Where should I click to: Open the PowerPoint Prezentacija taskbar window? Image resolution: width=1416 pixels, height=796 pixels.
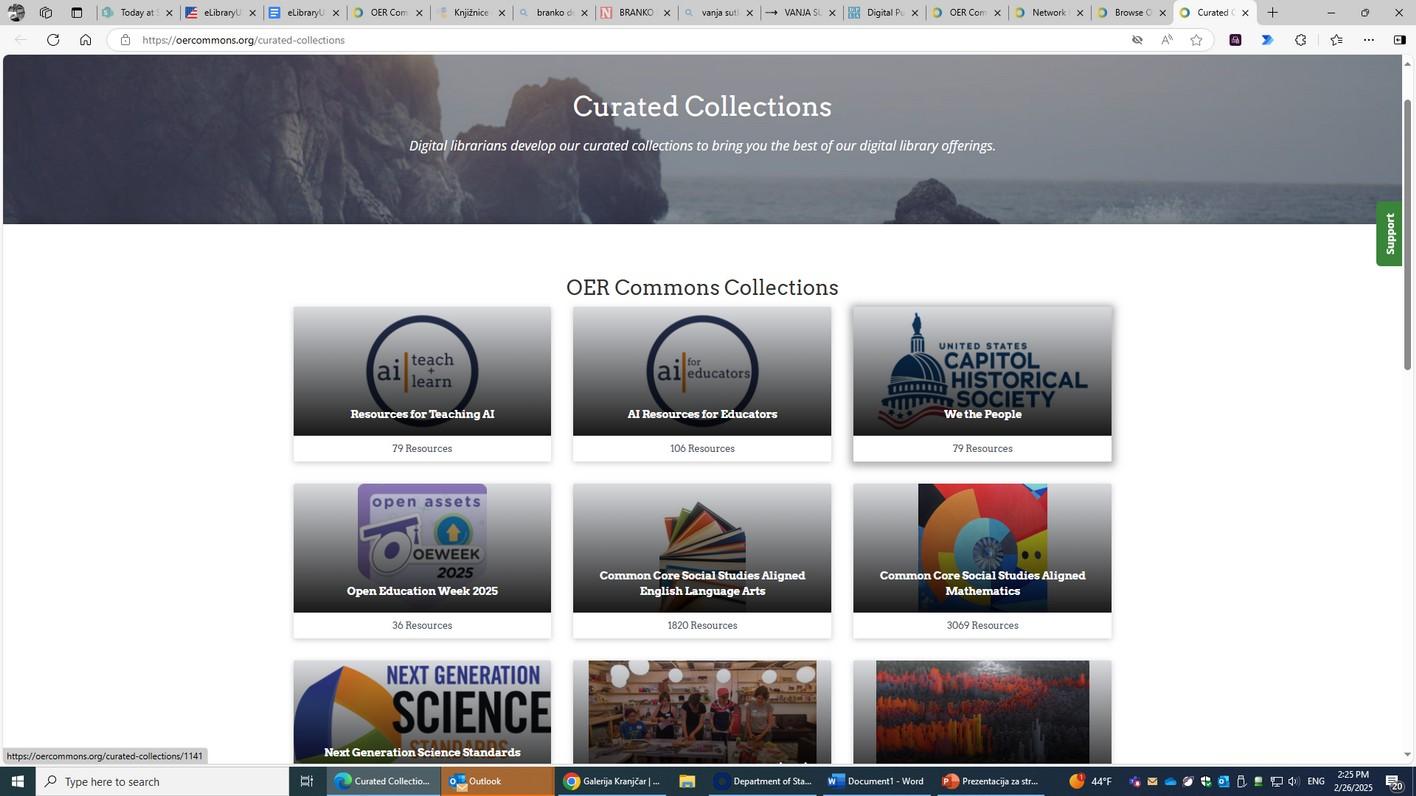click(x=990, y=781)
